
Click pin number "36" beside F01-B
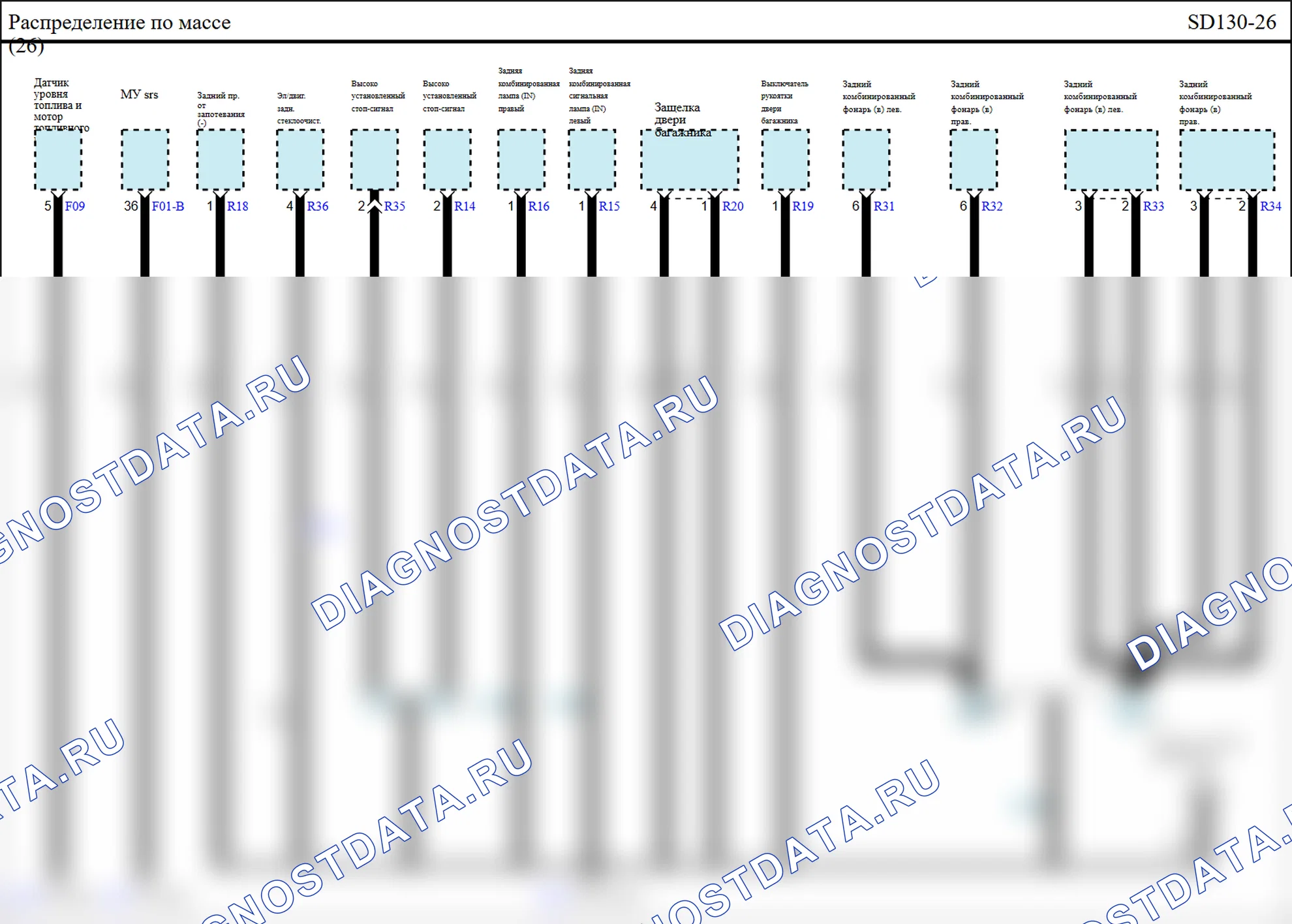tap(131, 206)
